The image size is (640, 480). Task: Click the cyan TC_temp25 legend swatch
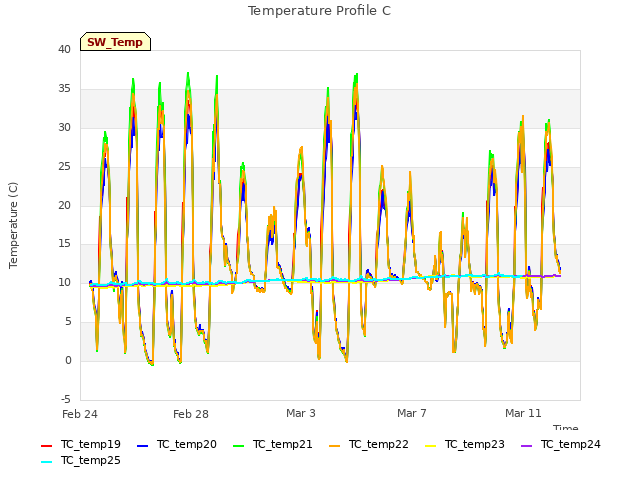47,462
